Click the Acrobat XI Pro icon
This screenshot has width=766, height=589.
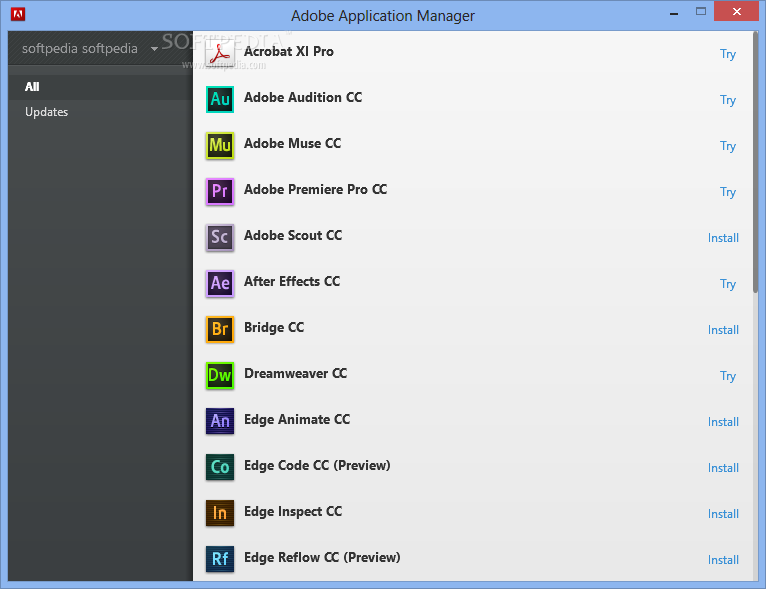220,53
